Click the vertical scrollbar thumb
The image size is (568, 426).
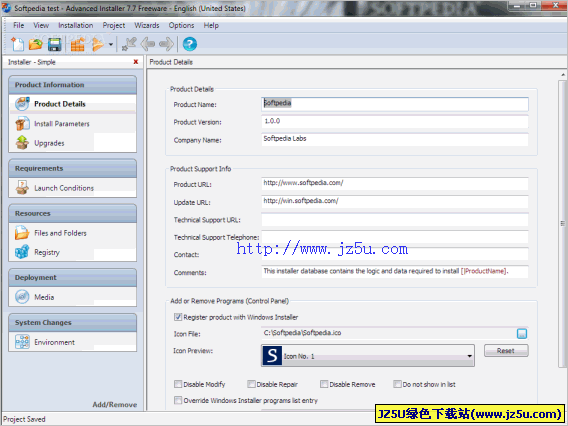point(563,224)
